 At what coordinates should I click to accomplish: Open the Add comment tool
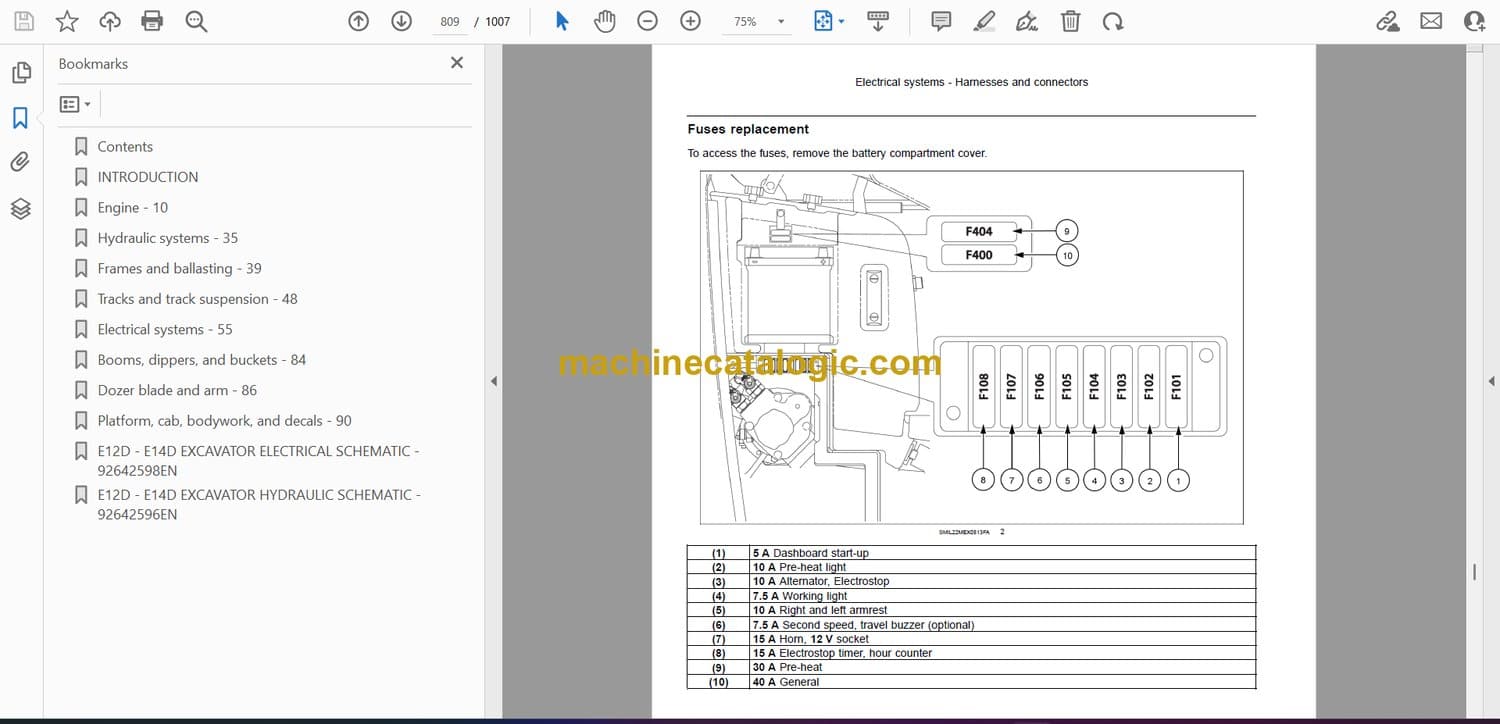940,21
